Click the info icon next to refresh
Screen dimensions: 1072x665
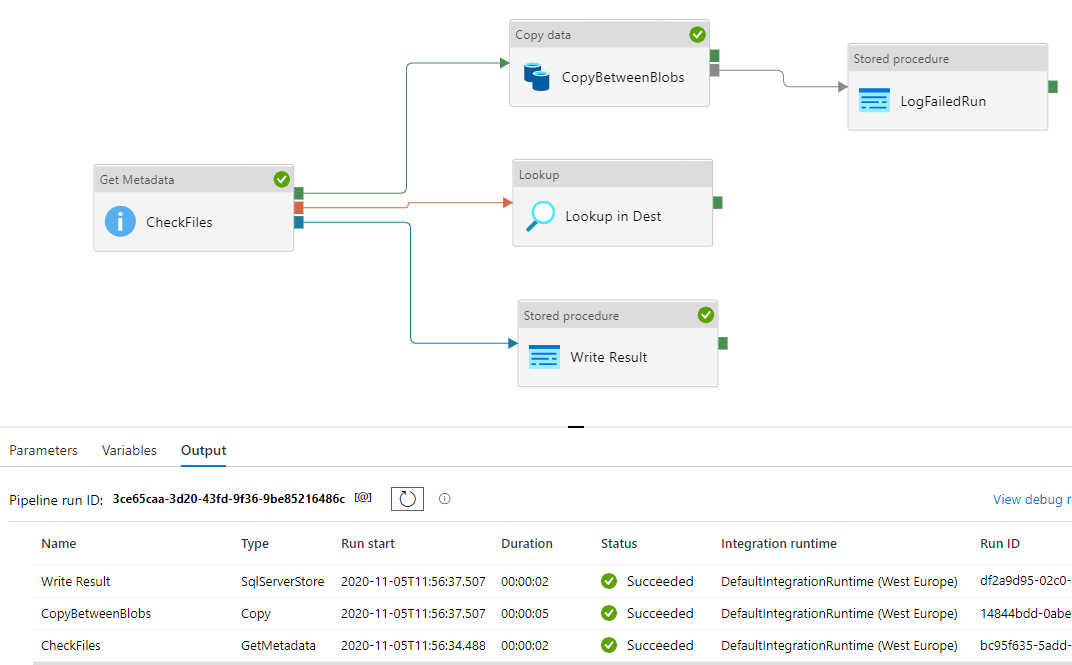pyautogui.click(x=445, y=498)
